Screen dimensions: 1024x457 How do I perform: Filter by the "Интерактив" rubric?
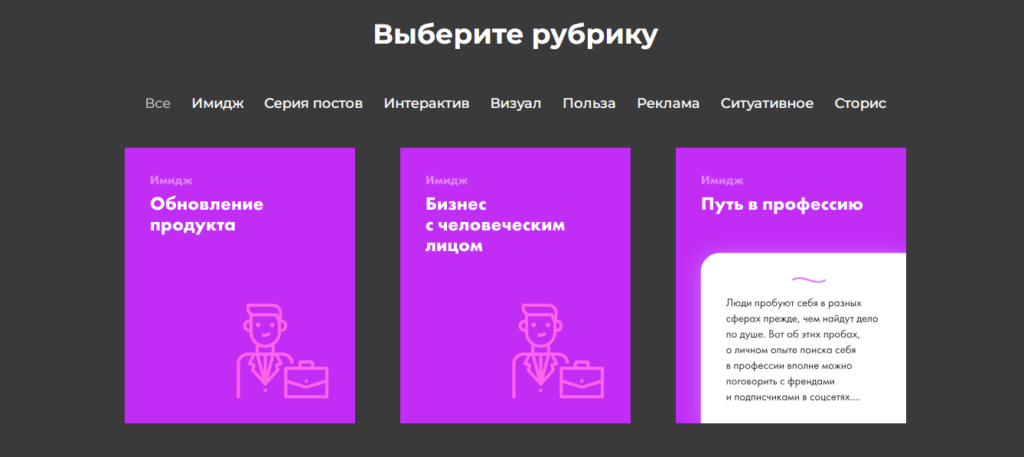[426, 103]
